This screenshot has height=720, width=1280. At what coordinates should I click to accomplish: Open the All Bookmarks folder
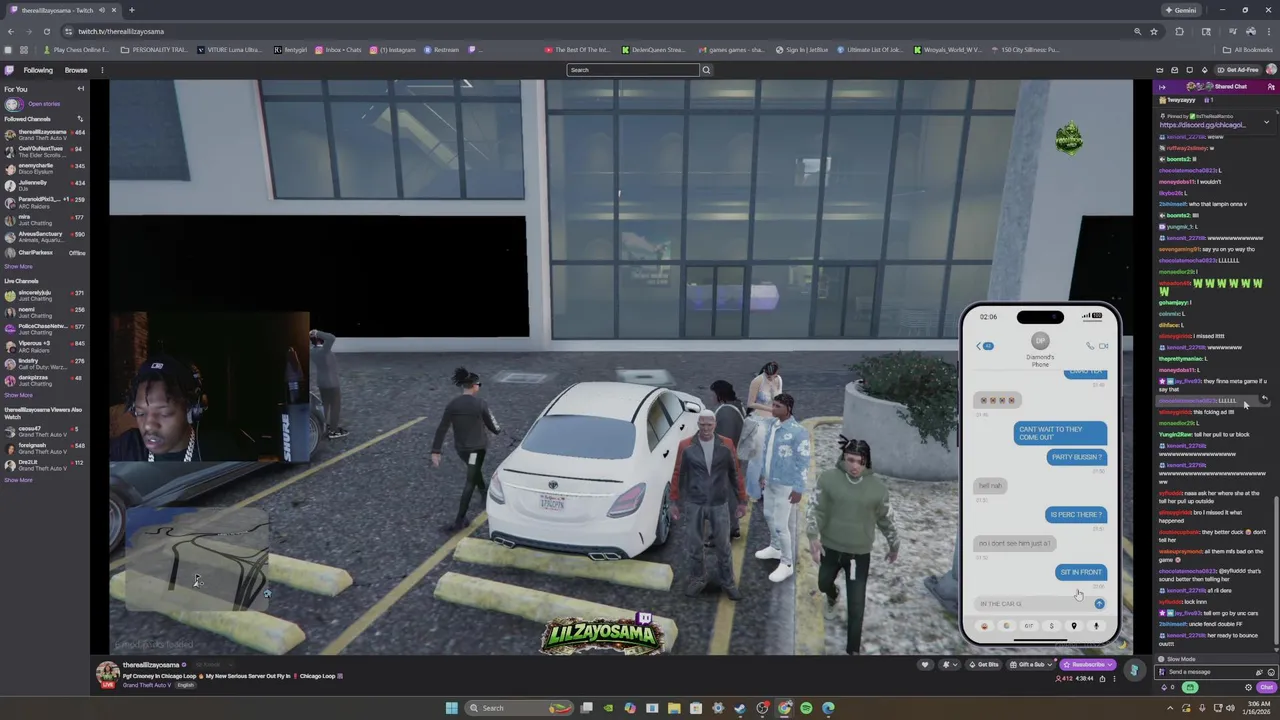[1248, 50]
